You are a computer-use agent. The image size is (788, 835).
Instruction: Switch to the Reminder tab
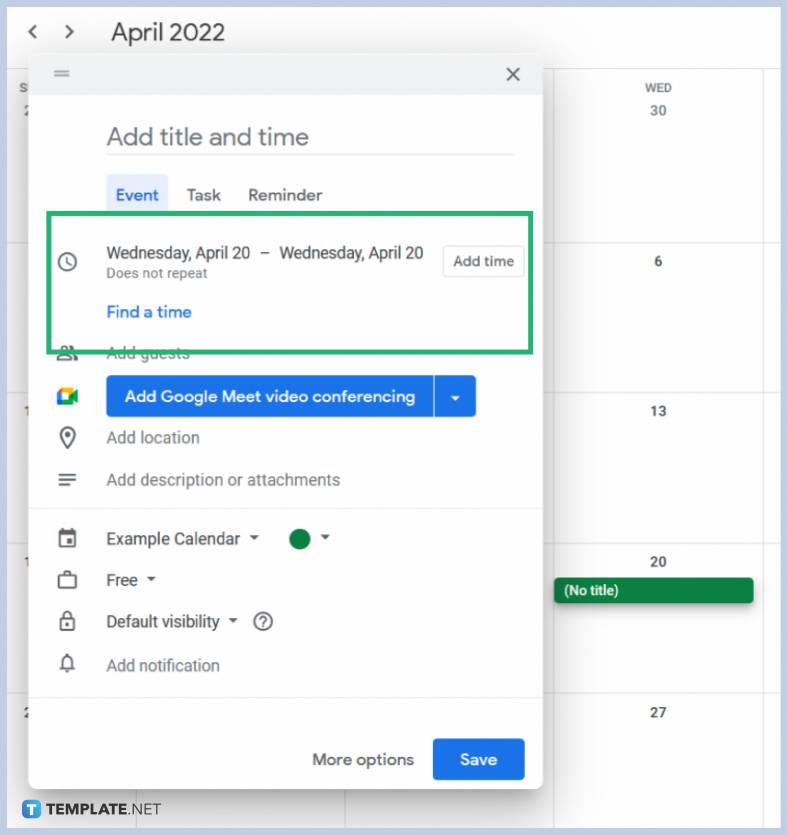(x=284, y=195)
